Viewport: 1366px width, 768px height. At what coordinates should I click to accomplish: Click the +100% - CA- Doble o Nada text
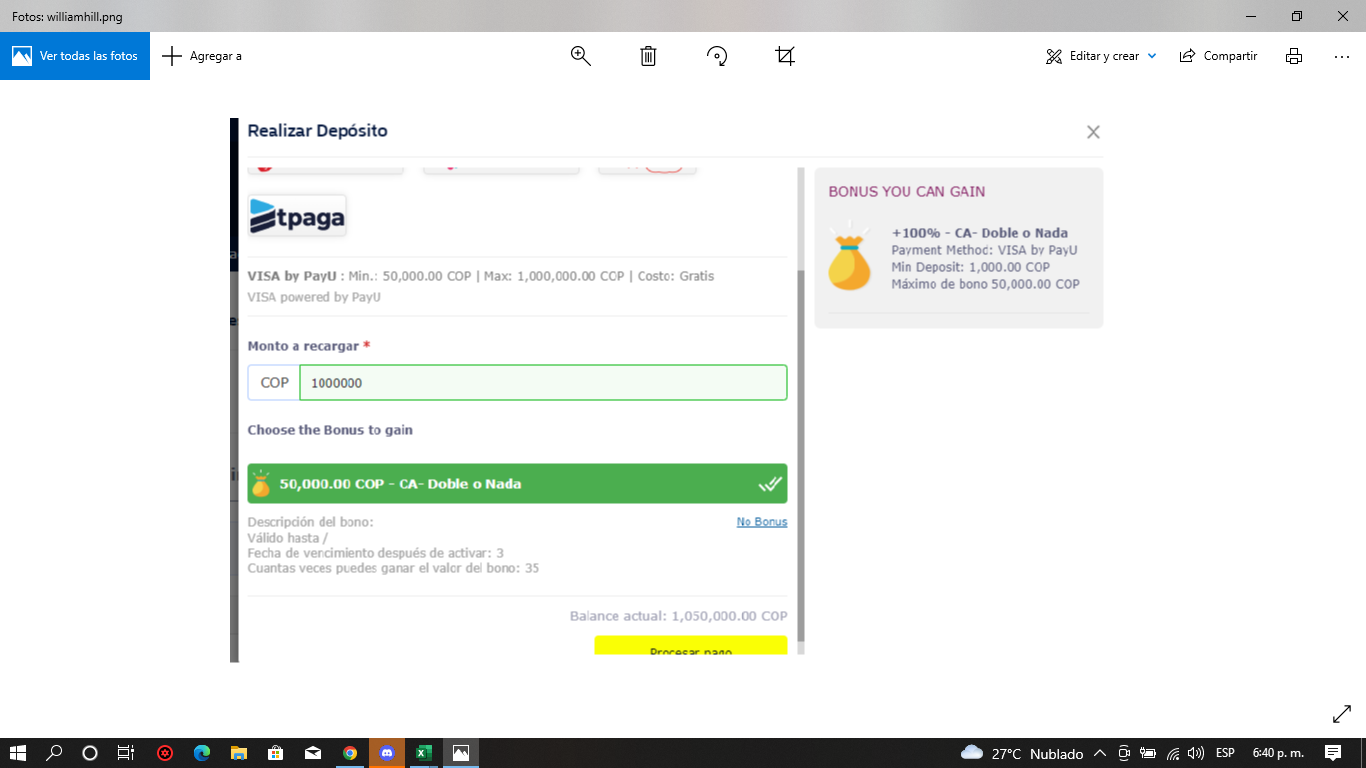[x=980, y=233]
